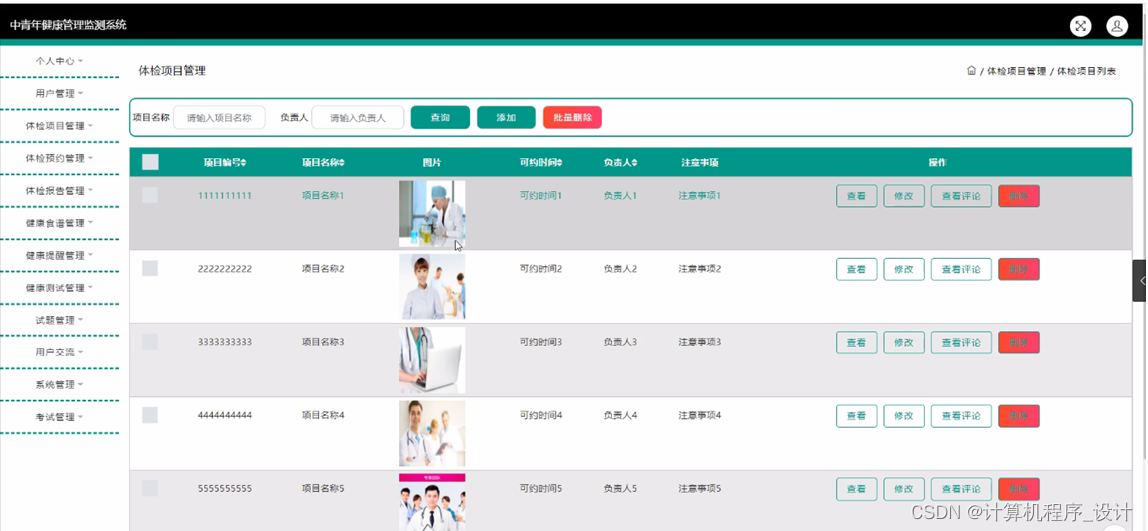Image resolution: width=1148 pixels, height=531 pixels.
Task: Click the 批量删除 batch delete button
Action: coord(572,117)
